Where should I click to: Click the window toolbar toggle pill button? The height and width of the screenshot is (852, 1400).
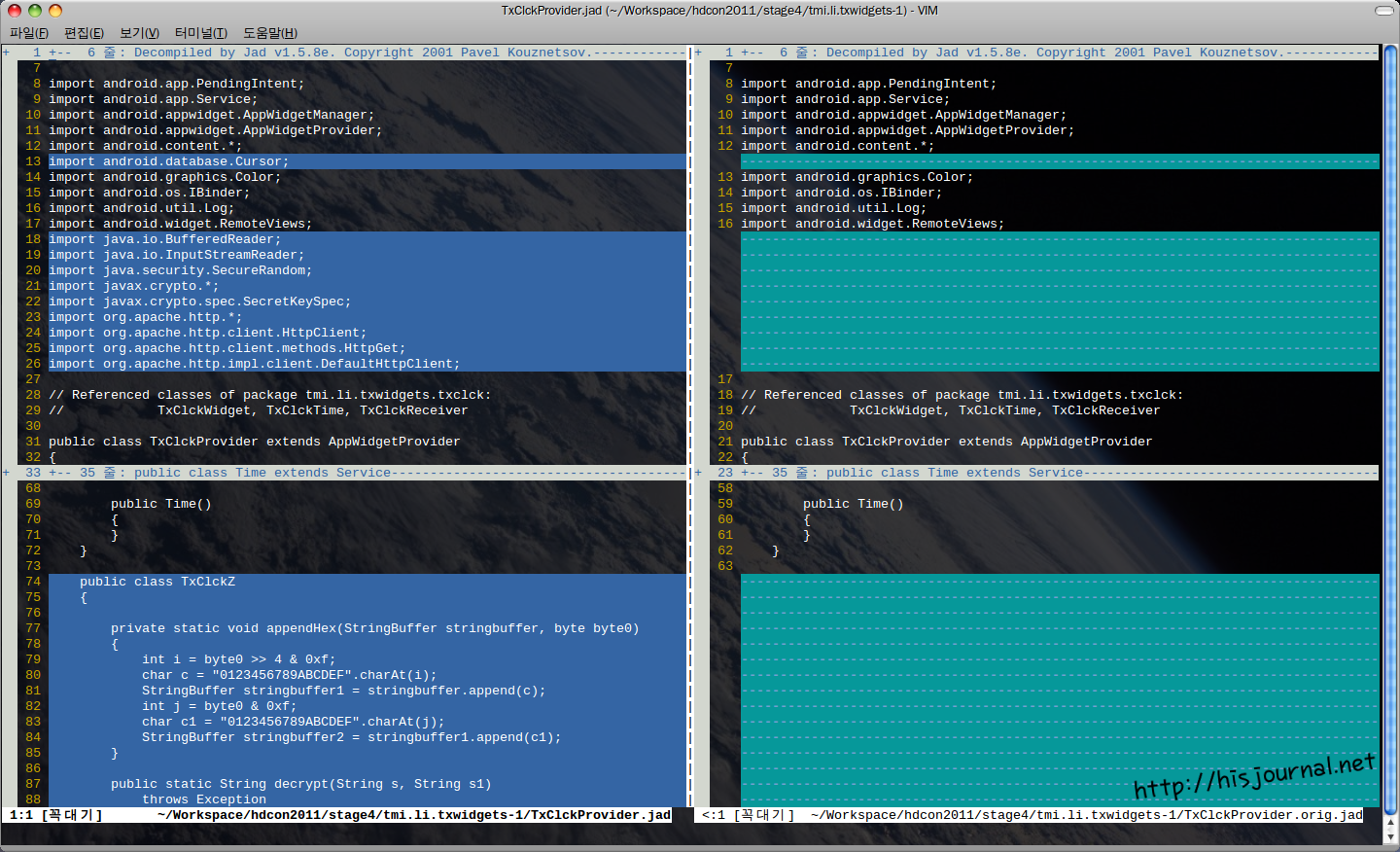1383,11
